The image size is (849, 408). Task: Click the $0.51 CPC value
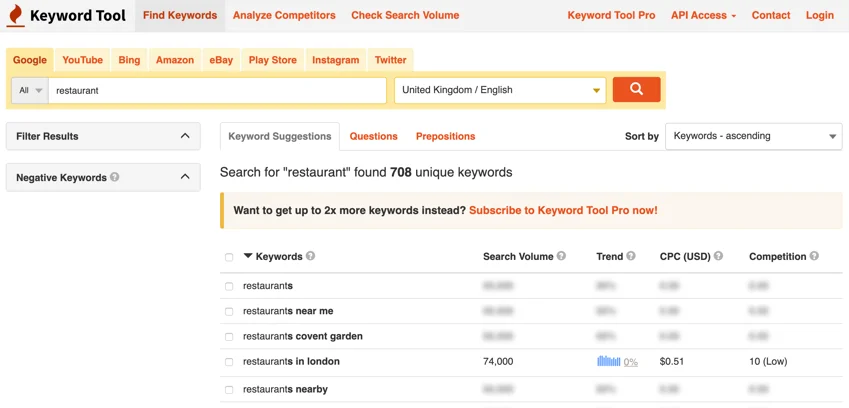click(671, 361)
